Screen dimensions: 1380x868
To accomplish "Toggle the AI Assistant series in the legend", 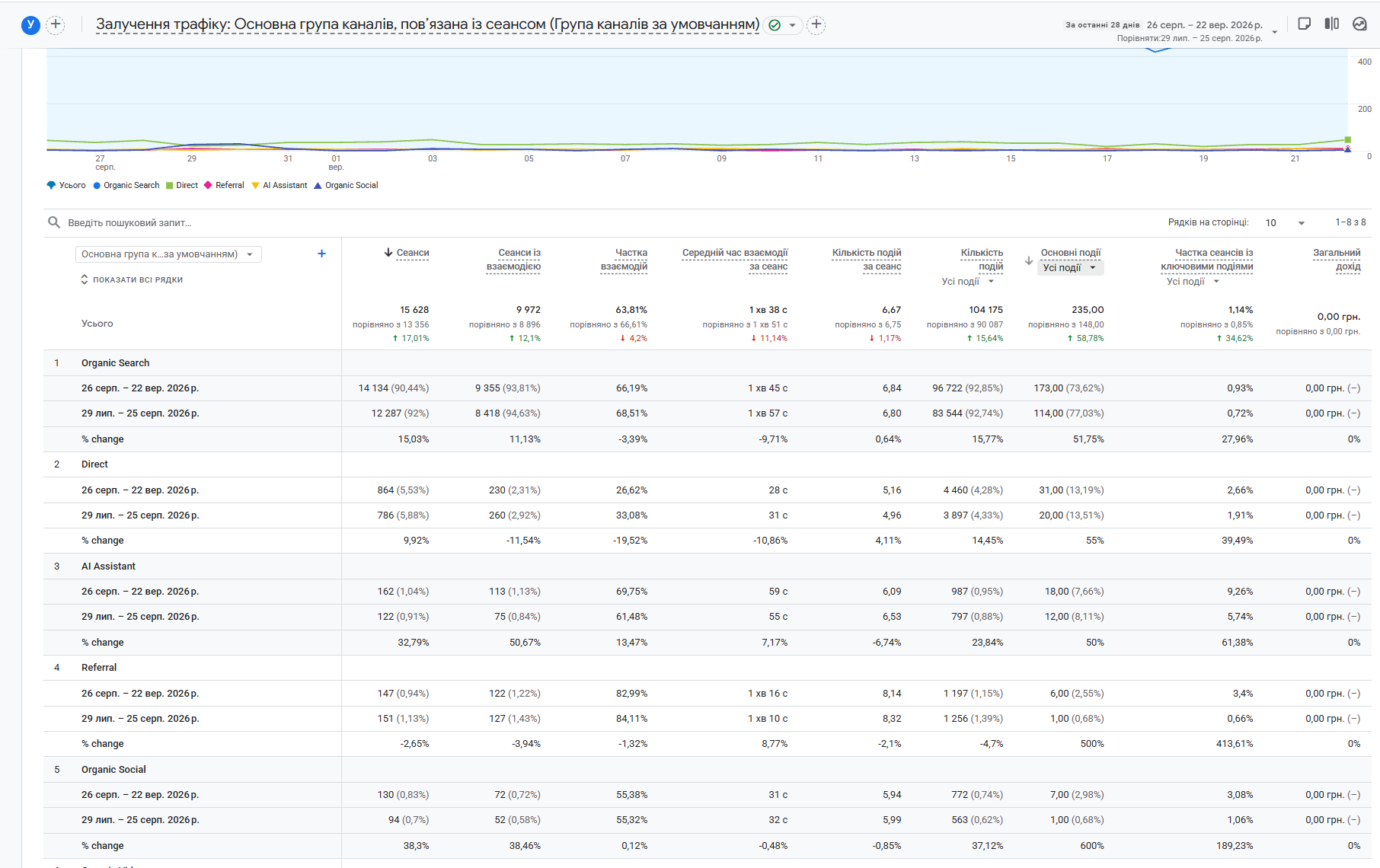I will tap(280, 185).
